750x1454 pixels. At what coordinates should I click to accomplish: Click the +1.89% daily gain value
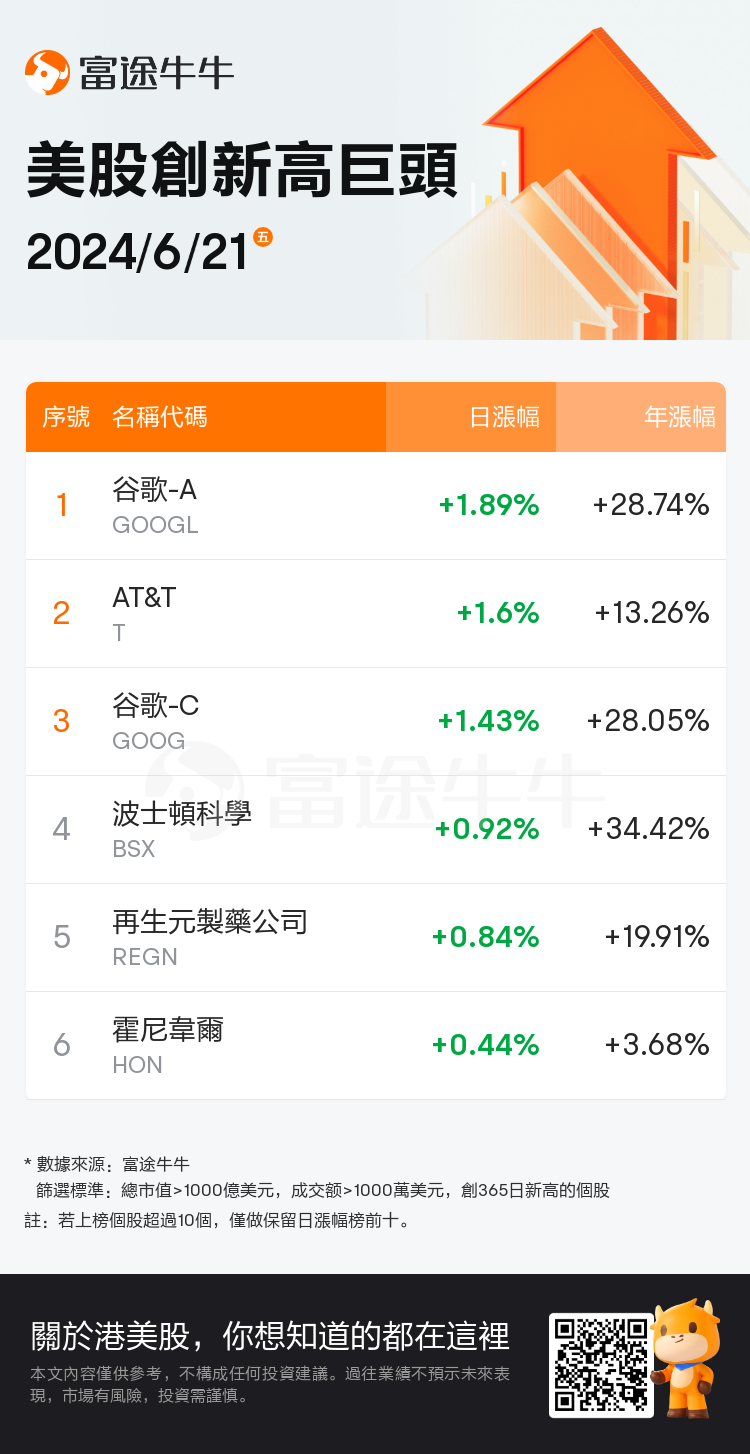coord(489,505)
